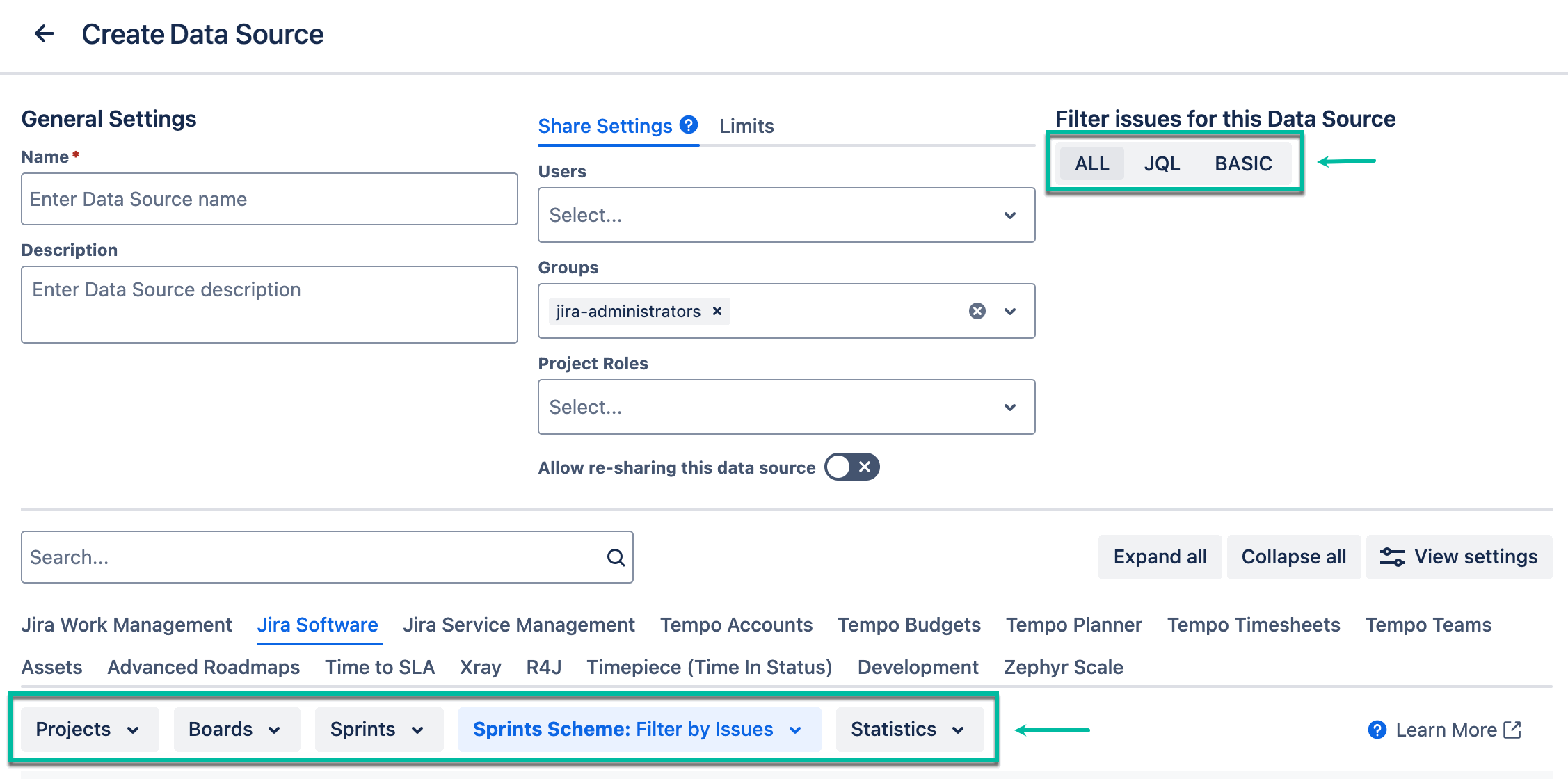Enable the Allow re-sharing this data source toggle
Image resolution: width=1568 pixels, height=779 pixels.
[851, 467]
